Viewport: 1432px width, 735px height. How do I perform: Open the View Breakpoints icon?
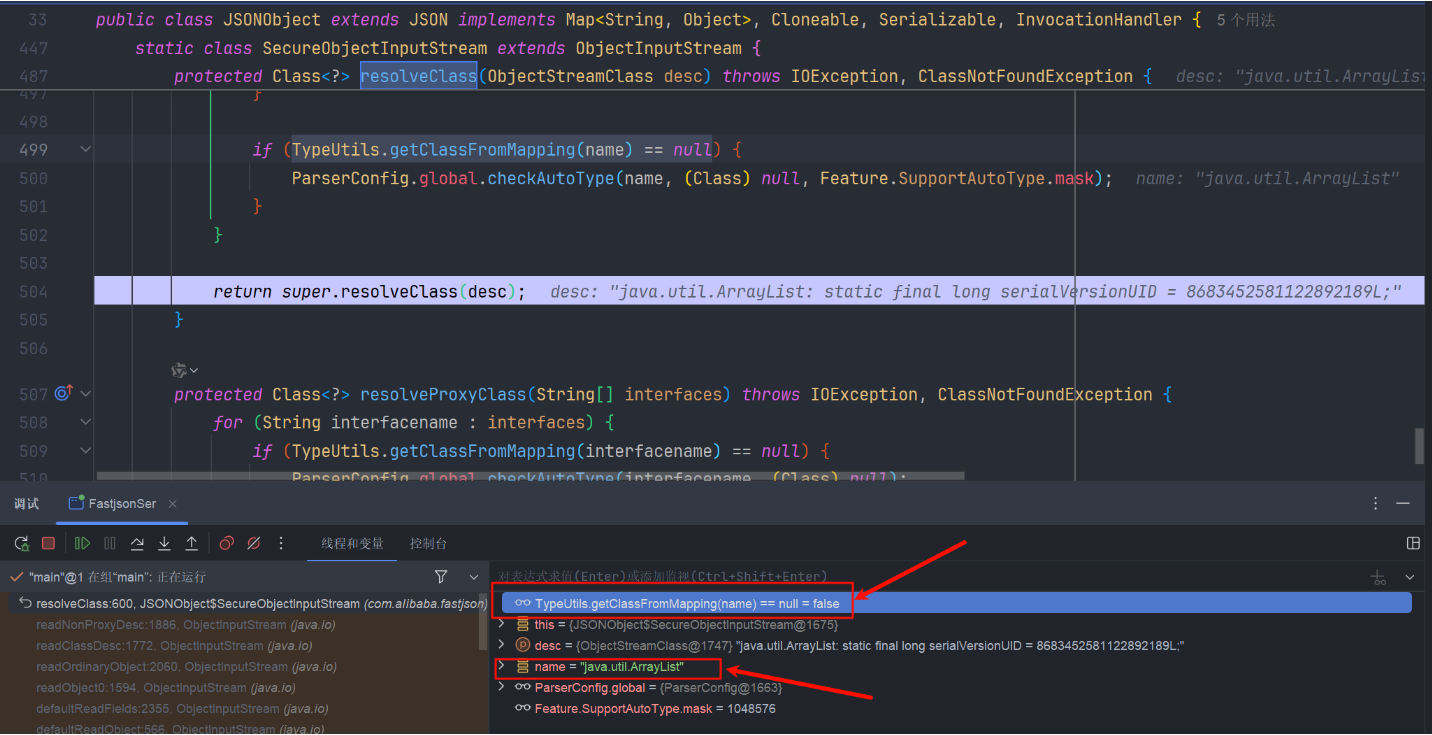(227, 543)
